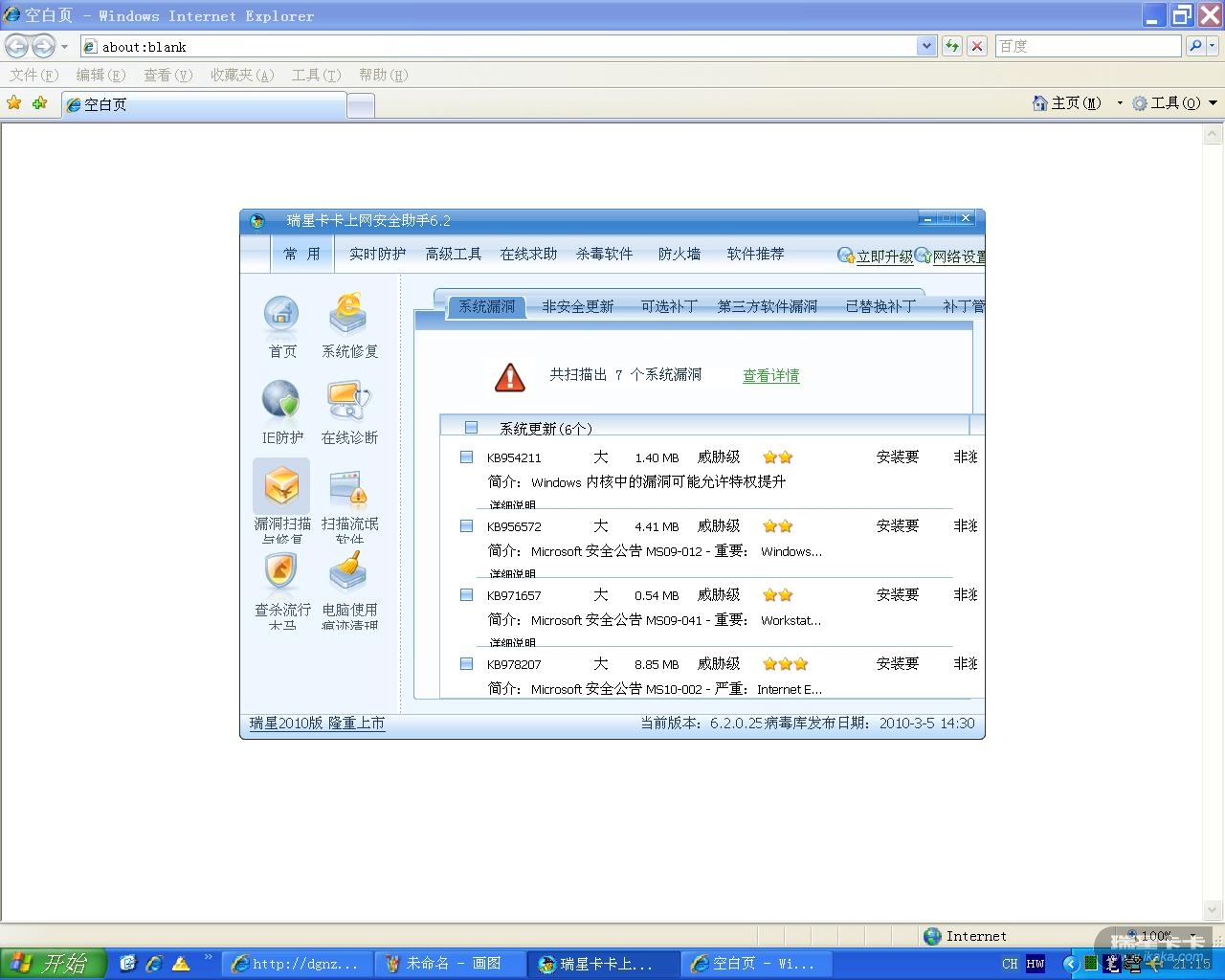Image resolution: width=1225 pixels, height=980 pixels.
Task: Click the IE scrollbar down arrow
Action: [1213, 910]
